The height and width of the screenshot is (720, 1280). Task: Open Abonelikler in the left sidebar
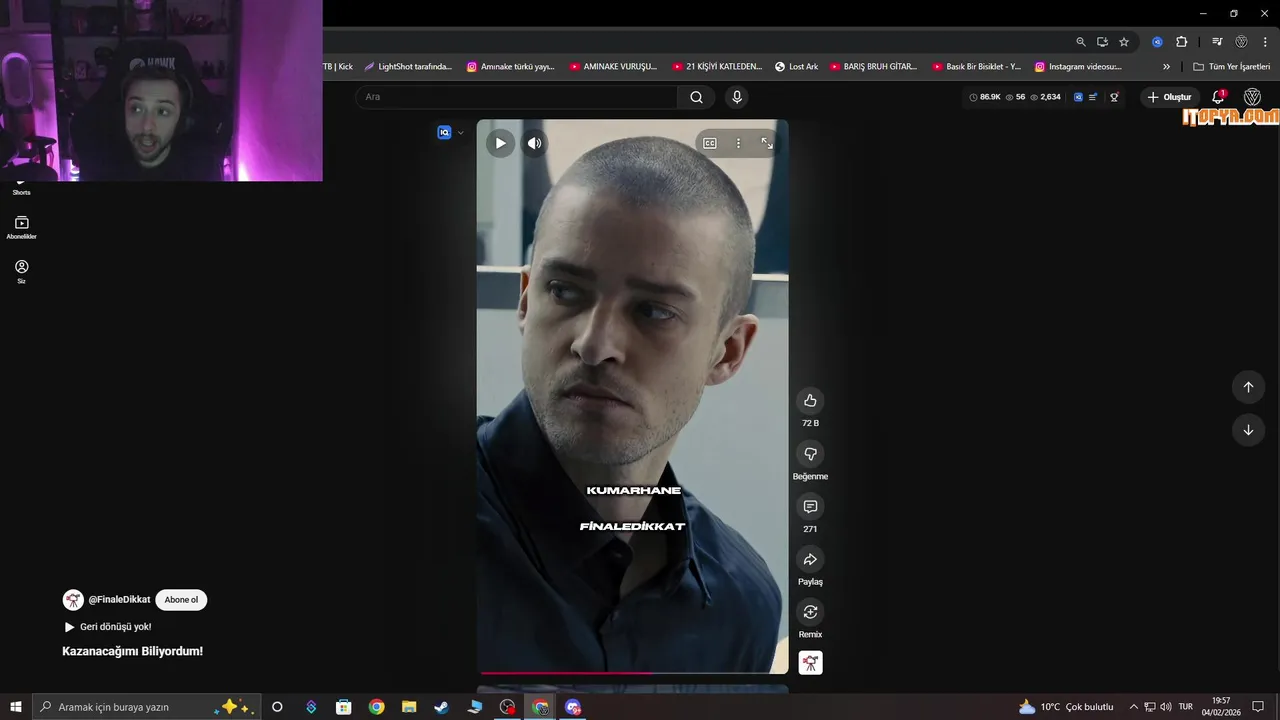21,228
